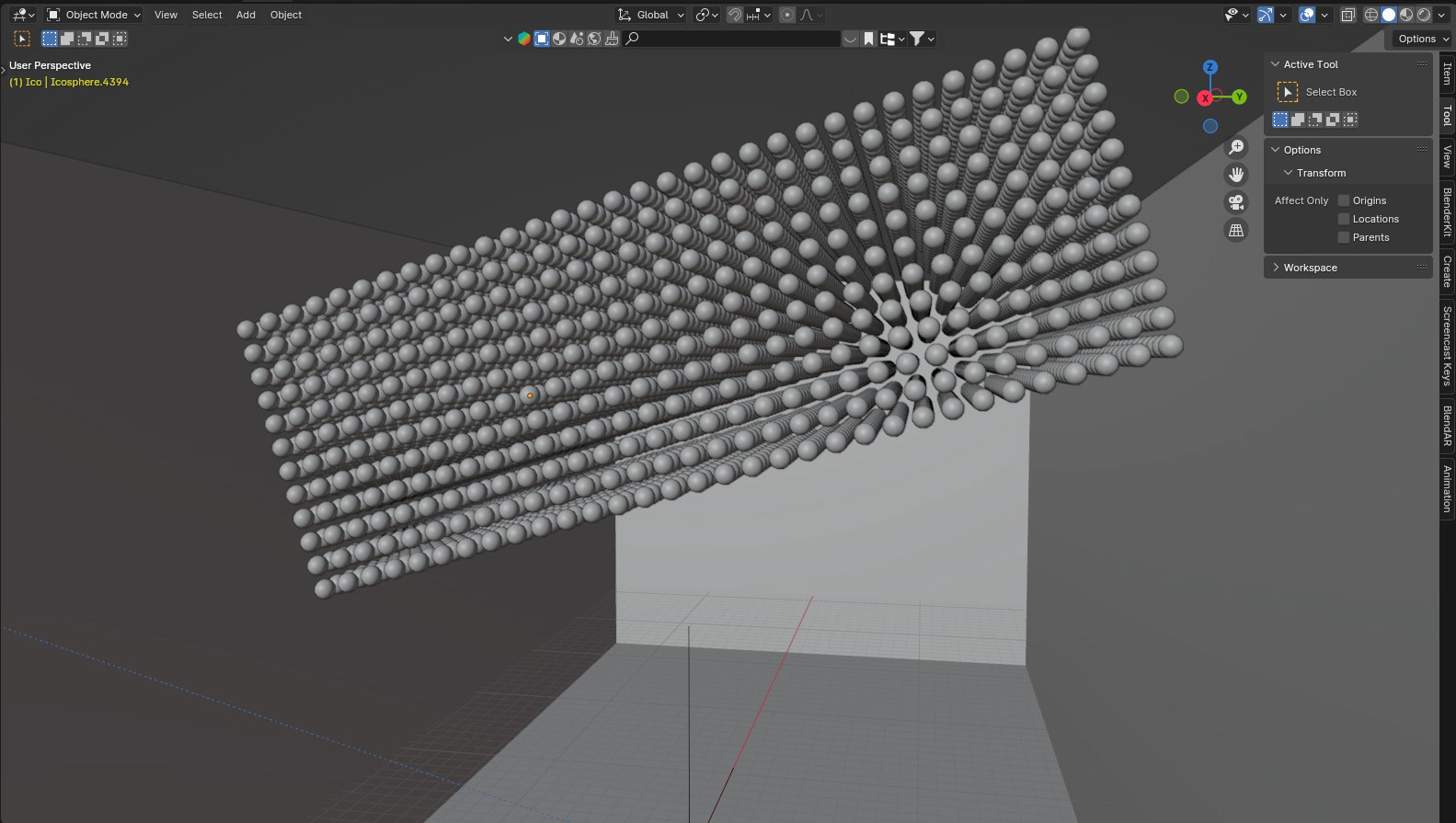Switch to the Screencast Keys sidebar tab
Screen dimensions: 1456x823
pos(1447,346)
